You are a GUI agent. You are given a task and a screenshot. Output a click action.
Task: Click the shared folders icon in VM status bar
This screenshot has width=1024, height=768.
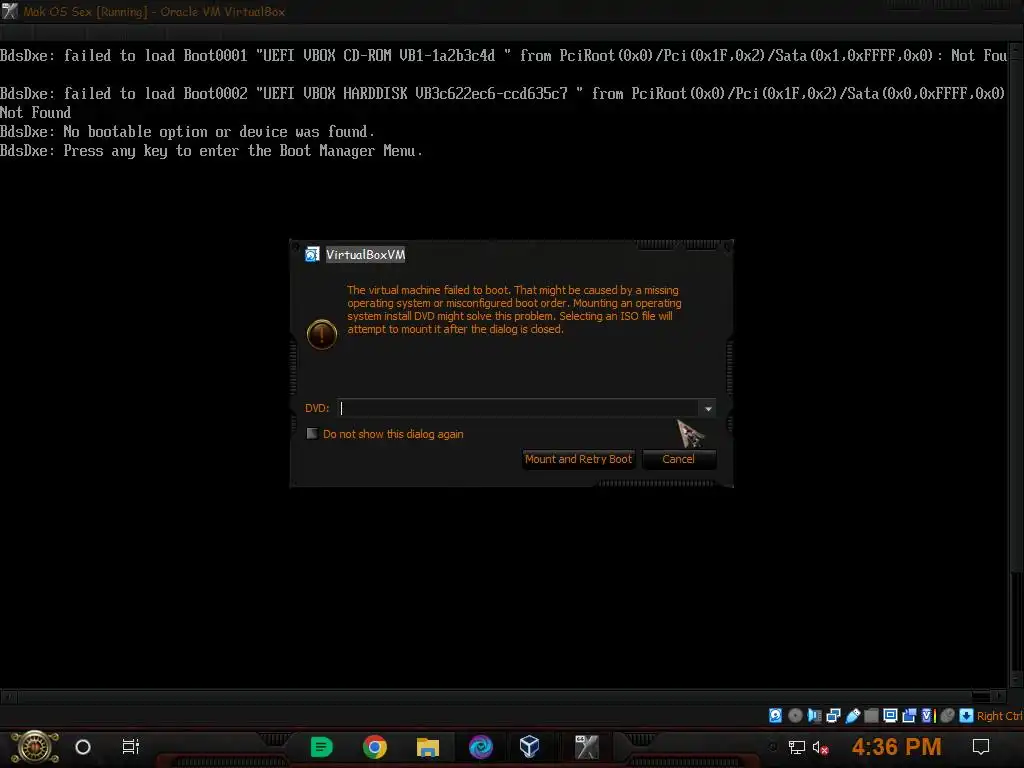click(x=871, y=716)
